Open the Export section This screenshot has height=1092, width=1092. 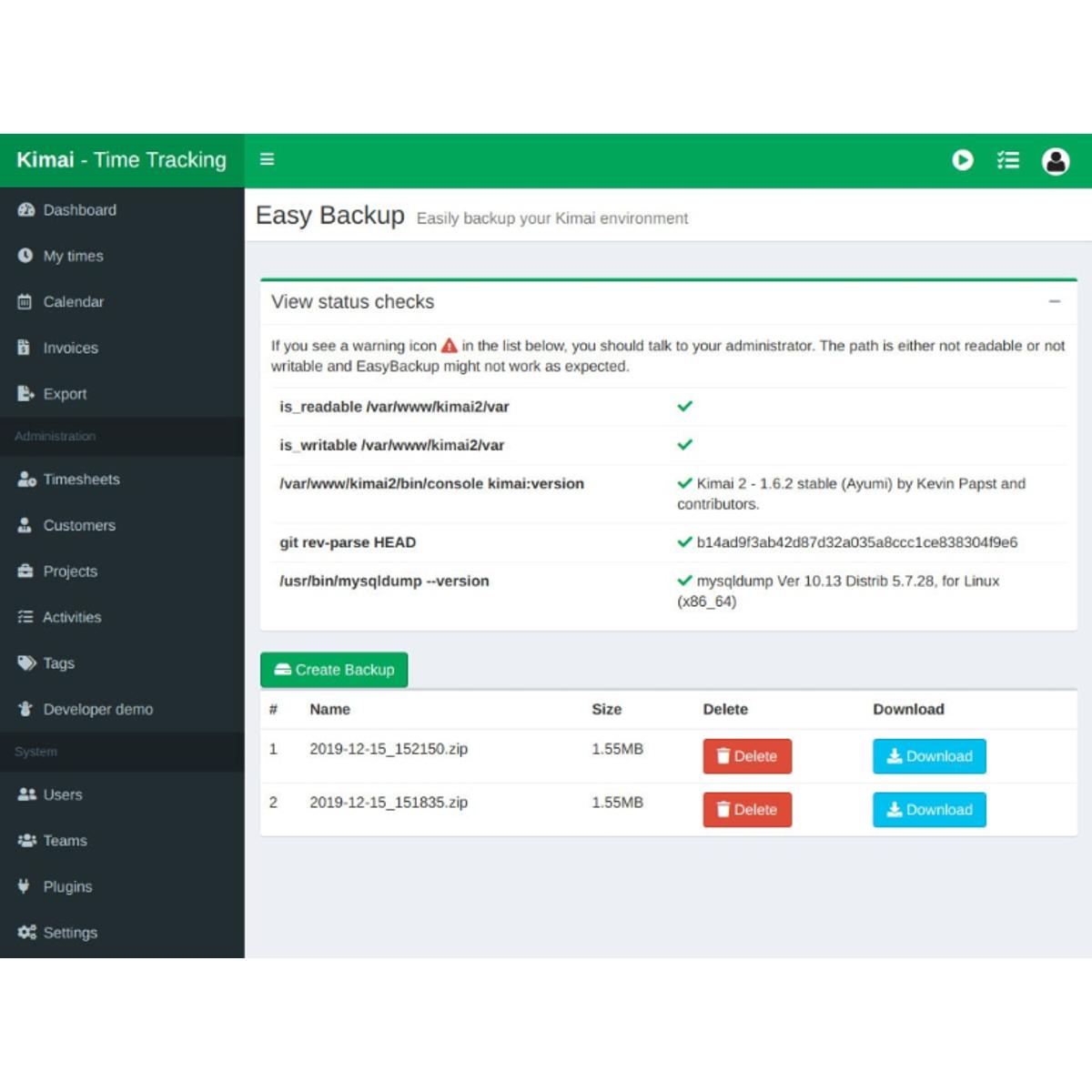pos(122,394)
